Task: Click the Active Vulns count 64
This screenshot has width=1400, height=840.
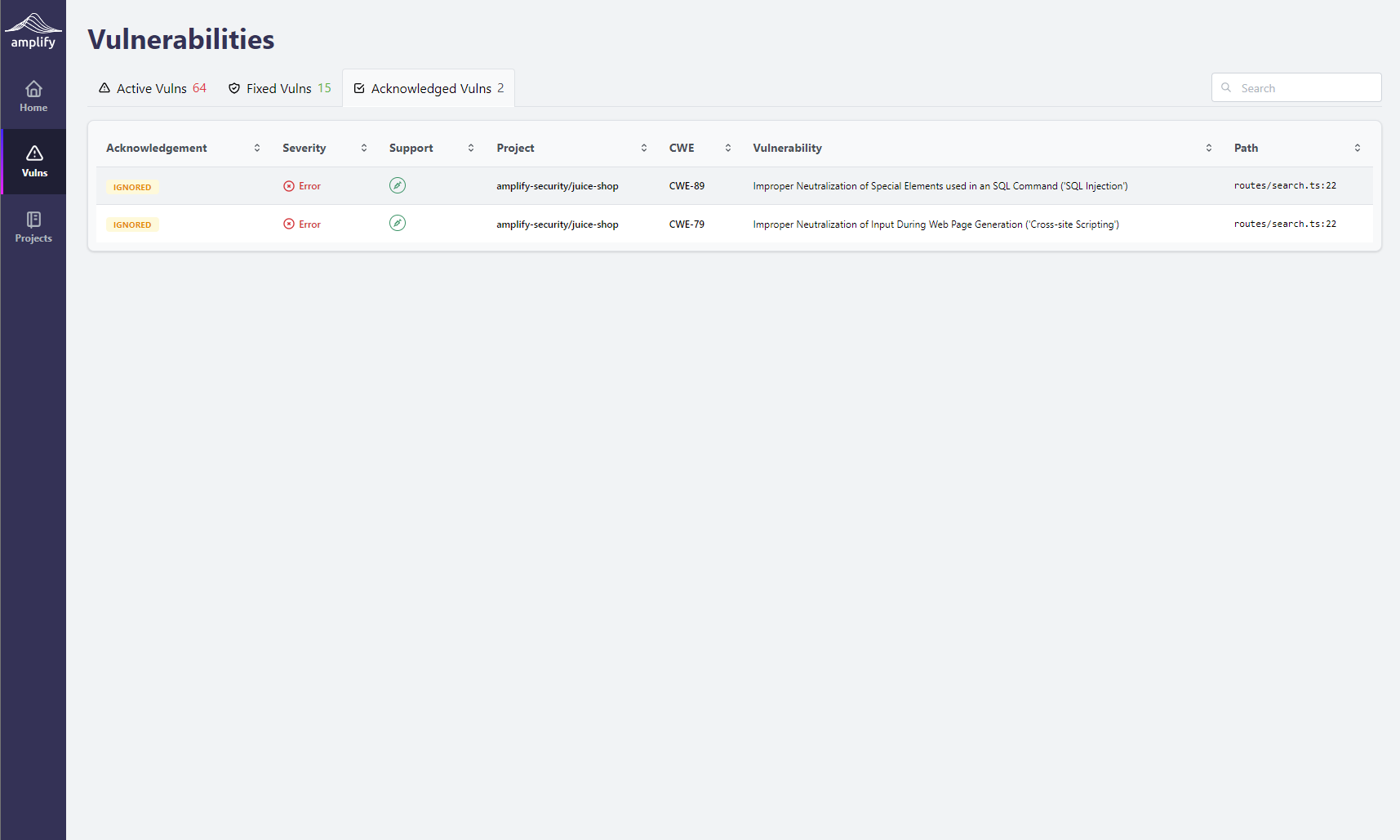Action: [x=199, y=88]
